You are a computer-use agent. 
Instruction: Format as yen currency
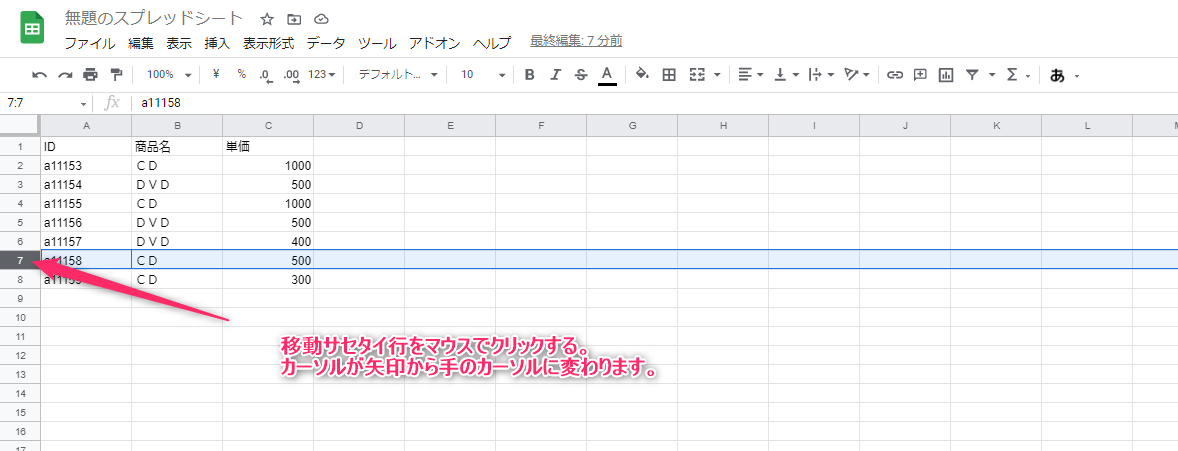(216, 74)
